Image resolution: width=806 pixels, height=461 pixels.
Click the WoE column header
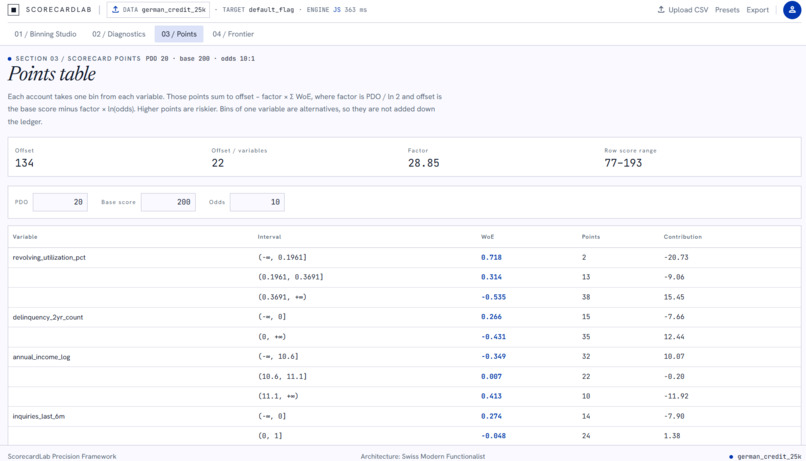coord(487,237)
